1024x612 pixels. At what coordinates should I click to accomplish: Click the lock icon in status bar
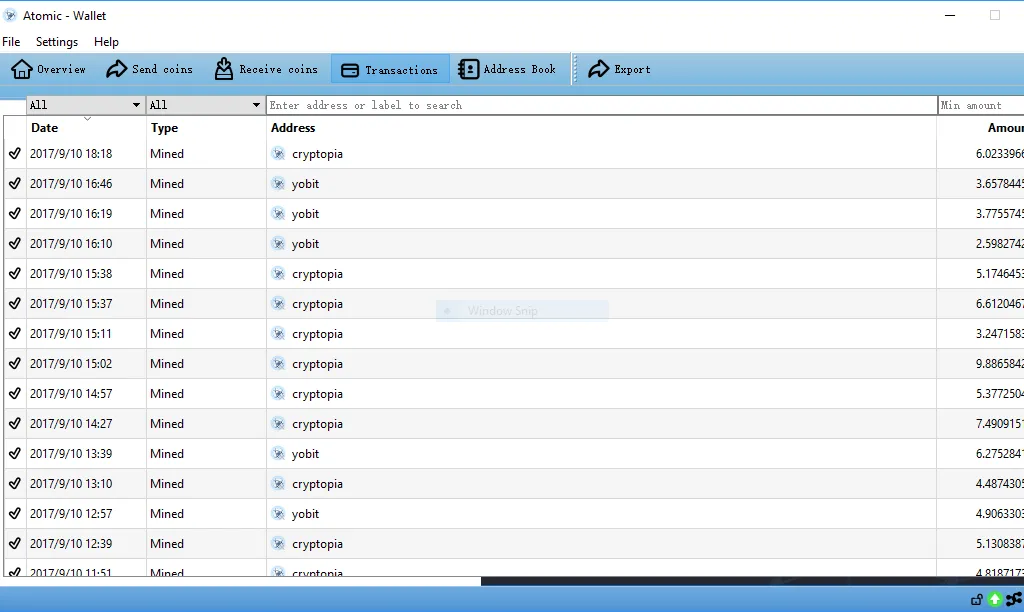coord(977,600)
